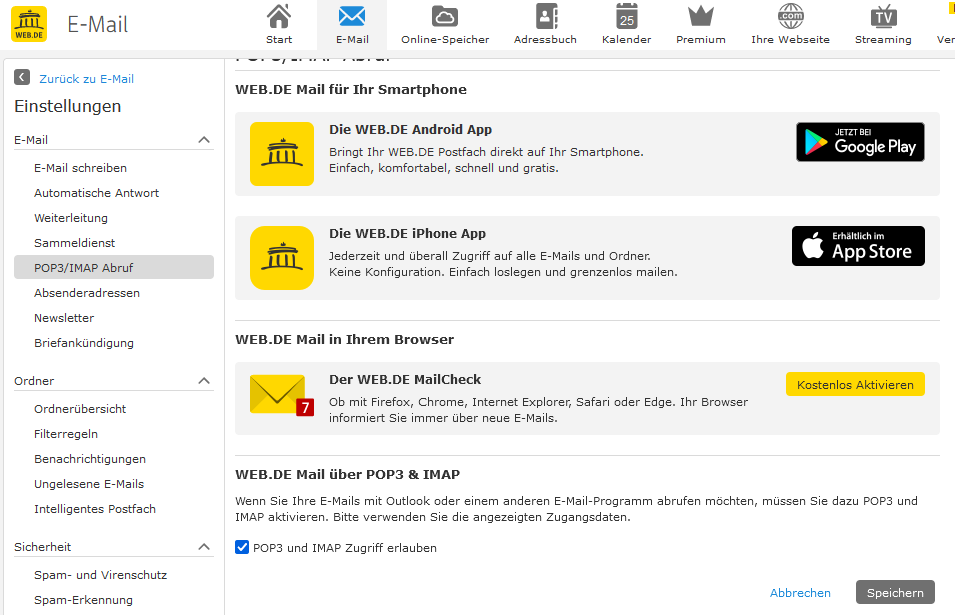Click the back arrow icon beside Zurück zu E-Mail
Viewport: 955px width, 615px height.
point(22,77)
